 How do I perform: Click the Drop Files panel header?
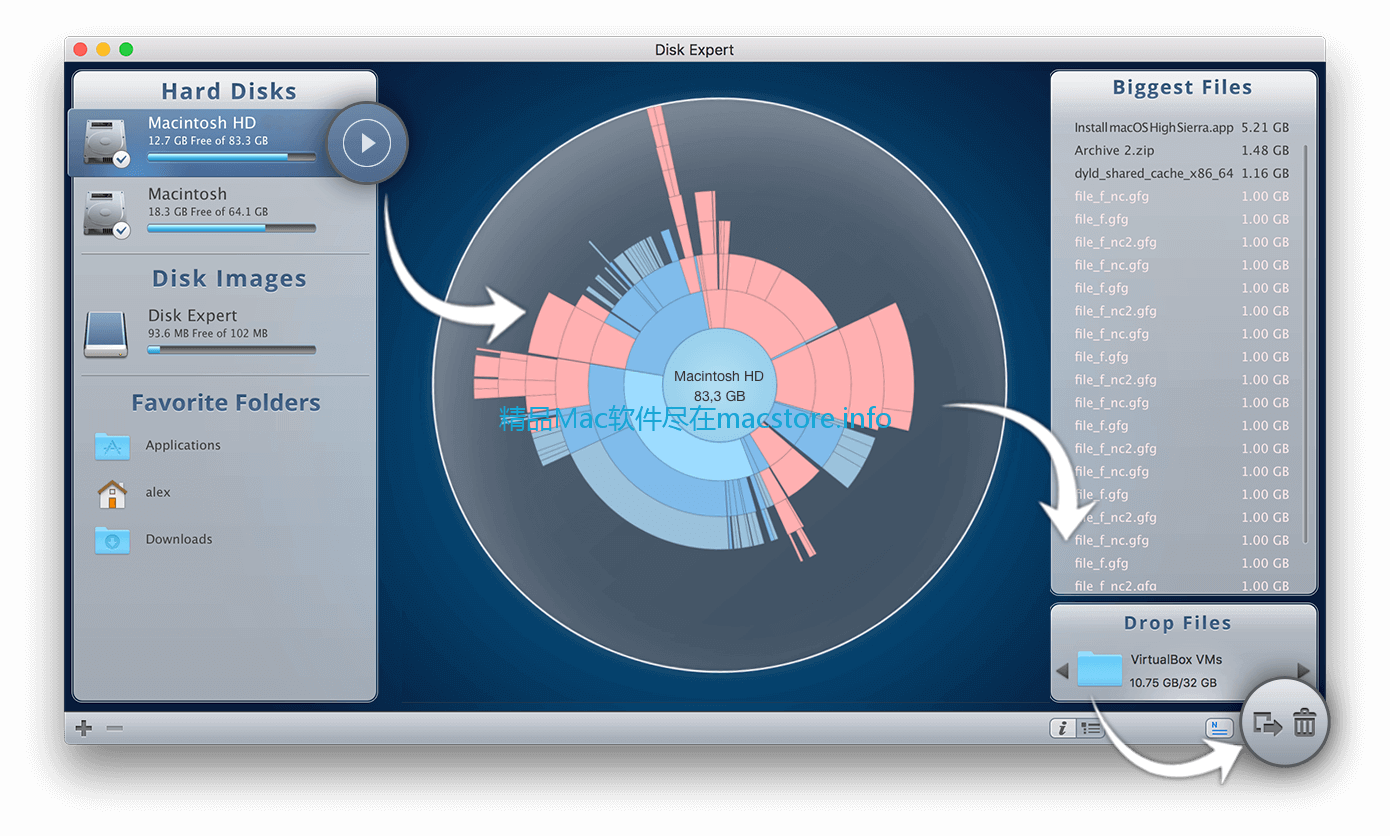click(x=1177, y=623)
